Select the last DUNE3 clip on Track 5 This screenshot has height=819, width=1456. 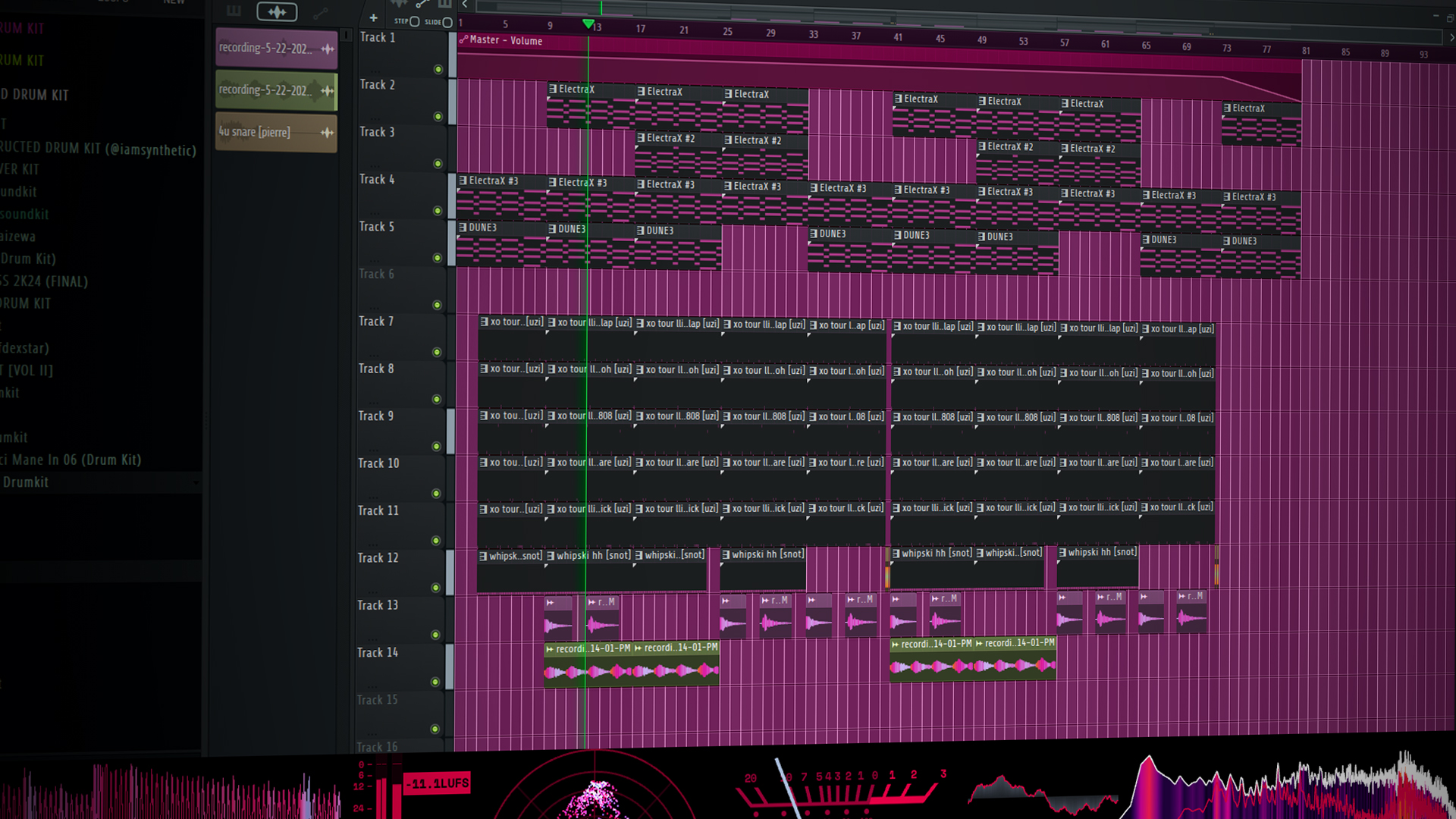coord(1261,256)
